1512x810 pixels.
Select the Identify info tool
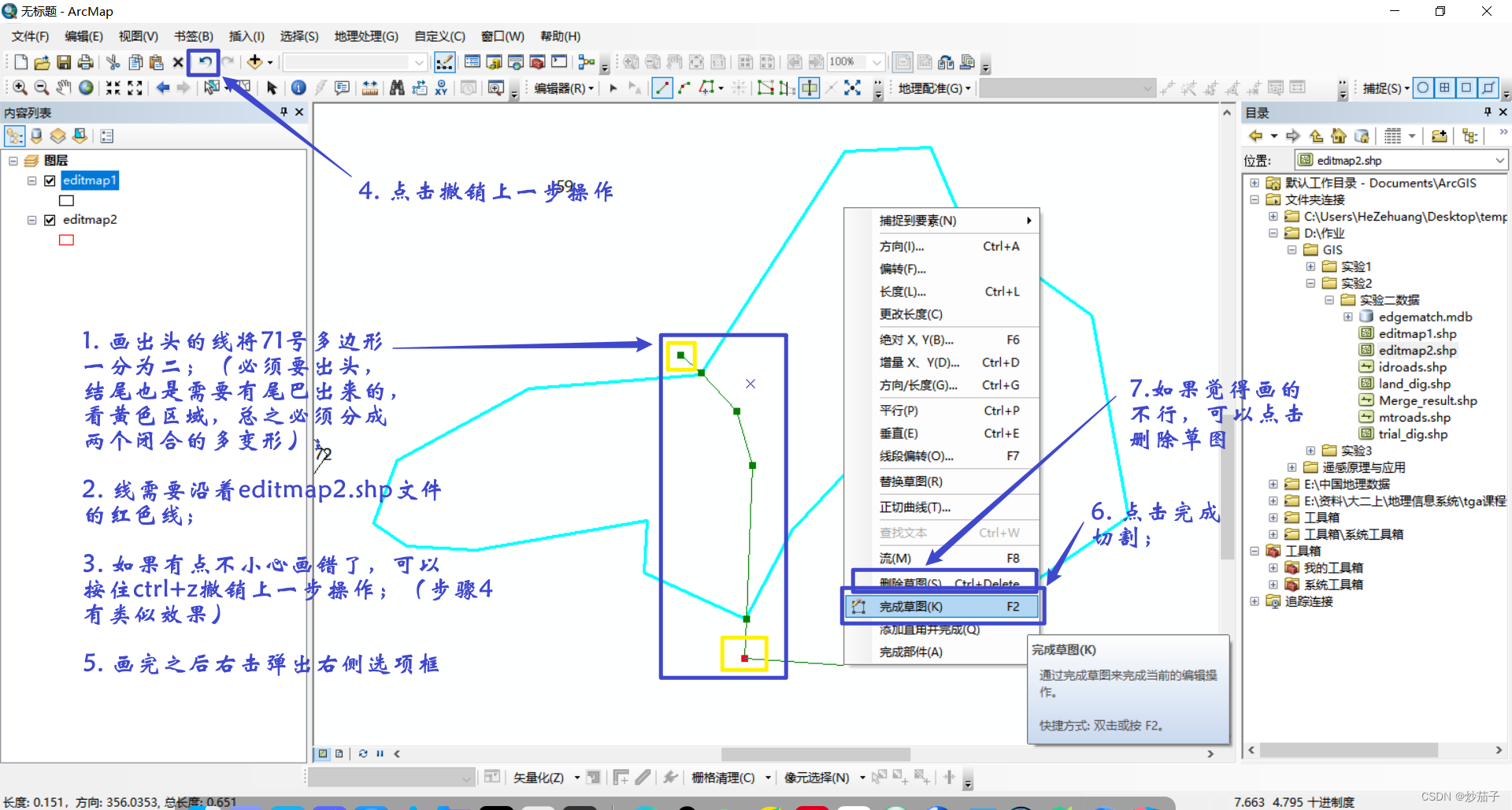(298, 87)
